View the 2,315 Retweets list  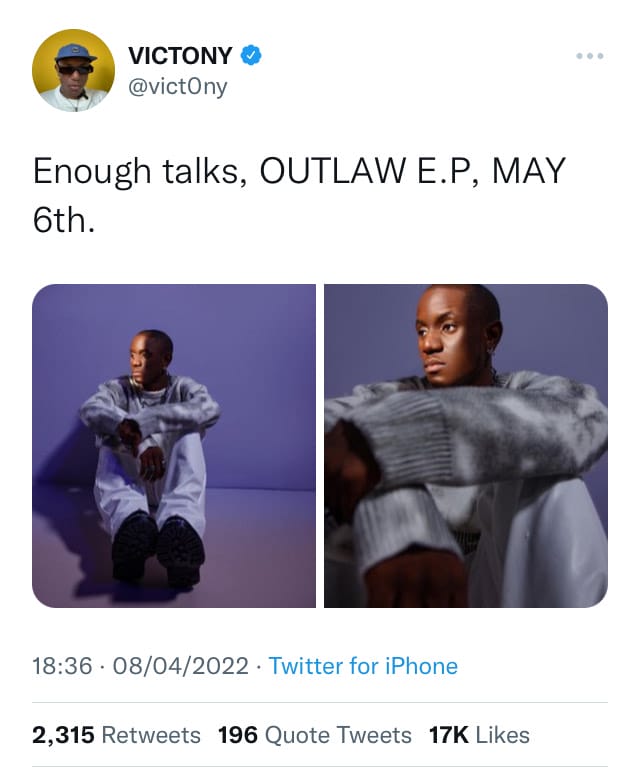[x=116, y=735]
